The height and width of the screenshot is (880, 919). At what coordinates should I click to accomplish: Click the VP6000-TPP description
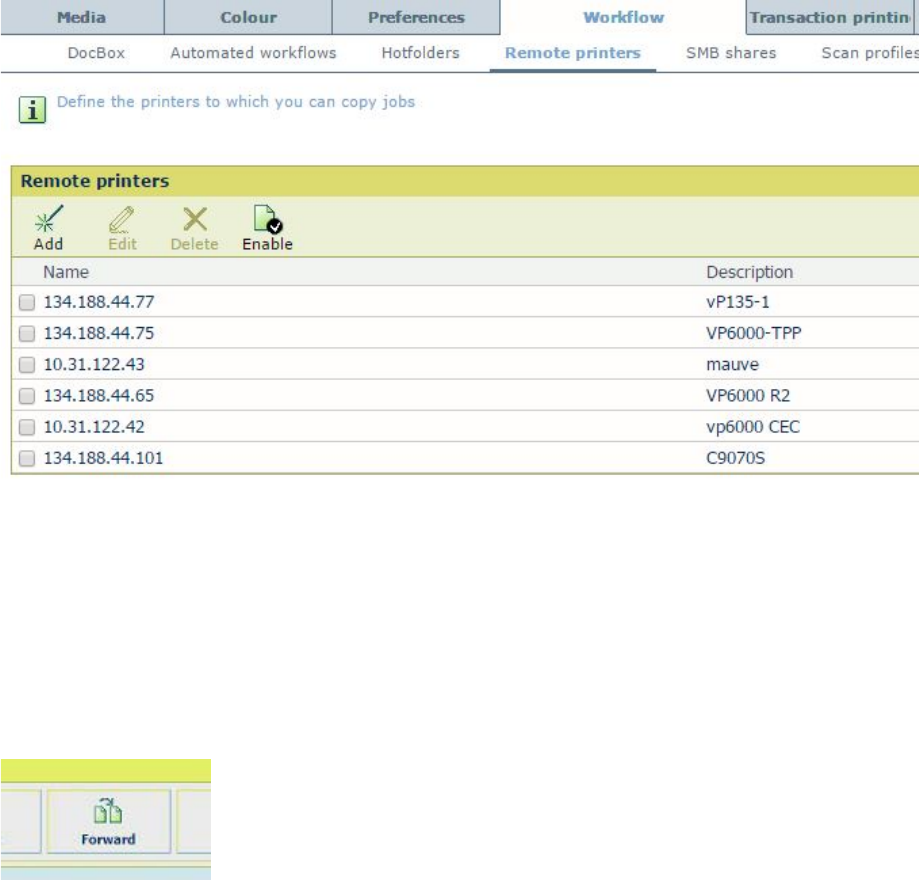coord(753,333)
